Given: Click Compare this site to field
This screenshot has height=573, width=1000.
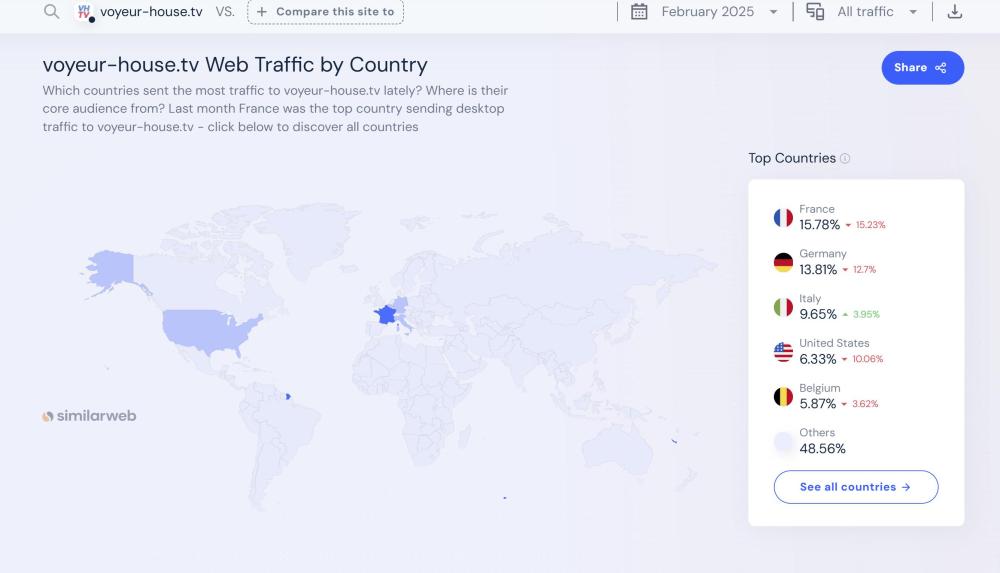Looking at the screenshot, I should [x=326, y=12].
